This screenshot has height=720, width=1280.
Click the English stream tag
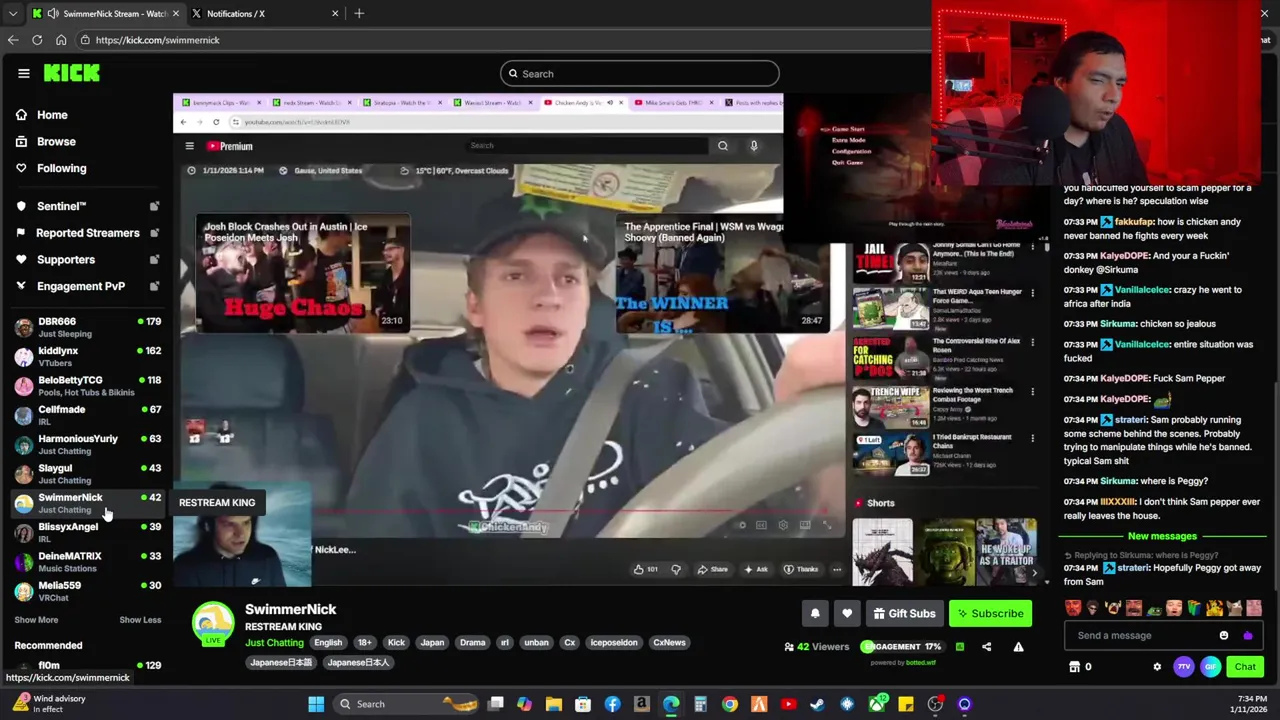[x=328, y=643]
